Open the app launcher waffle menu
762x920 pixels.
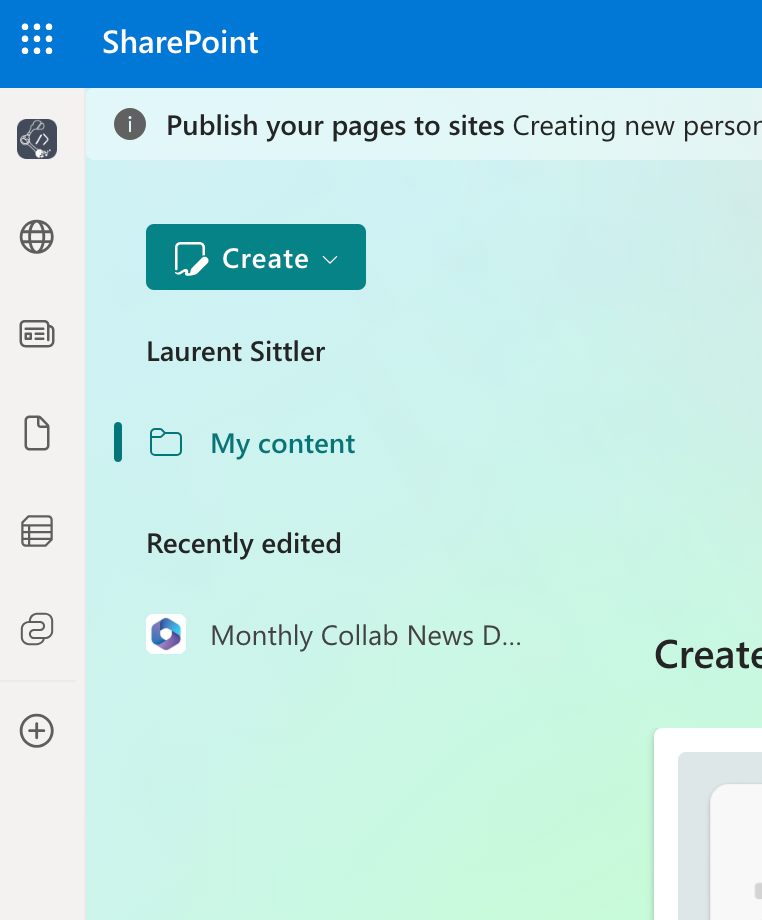[x=37, y=39]
